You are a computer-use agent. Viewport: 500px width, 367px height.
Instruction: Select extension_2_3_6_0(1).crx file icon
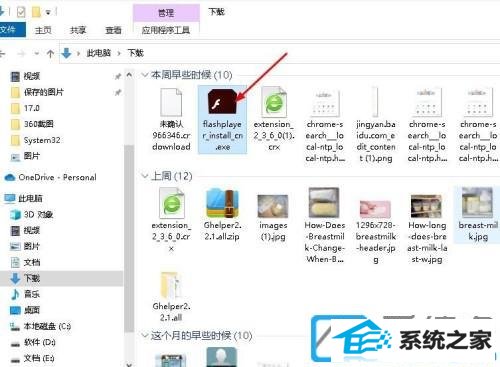[x=273, y=102]
